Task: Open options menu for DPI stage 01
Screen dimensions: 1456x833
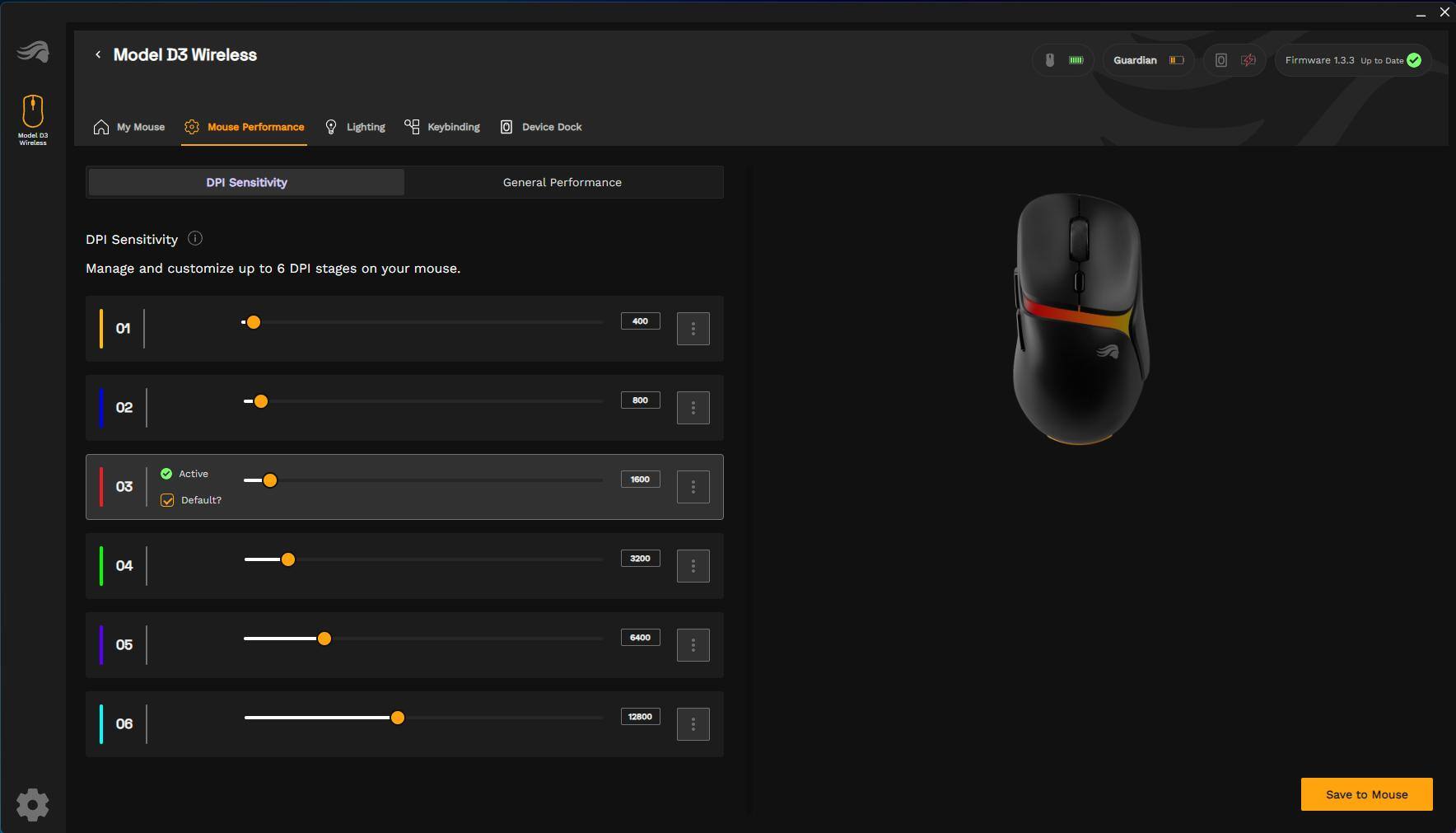Action: (693, 329)
